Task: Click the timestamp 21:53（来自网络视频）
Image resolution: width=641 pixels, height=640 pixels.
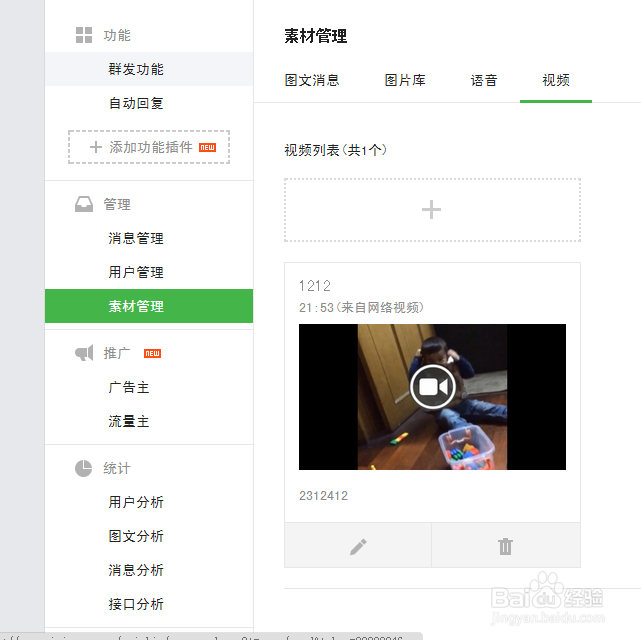Action: [x=361, y=307]
